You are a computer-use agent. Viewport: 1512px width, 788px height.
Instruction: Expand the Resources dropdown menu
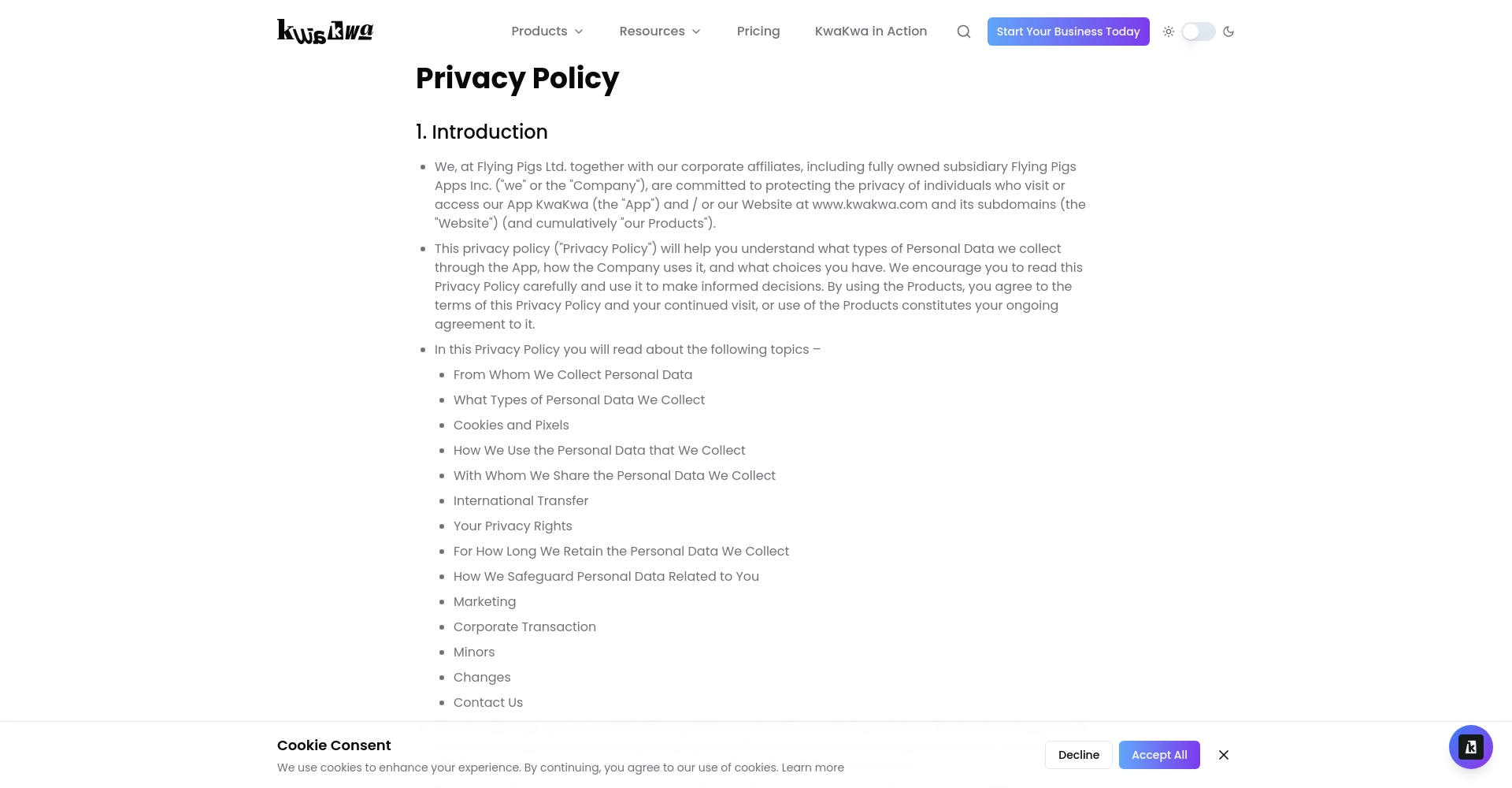[652, 32]
